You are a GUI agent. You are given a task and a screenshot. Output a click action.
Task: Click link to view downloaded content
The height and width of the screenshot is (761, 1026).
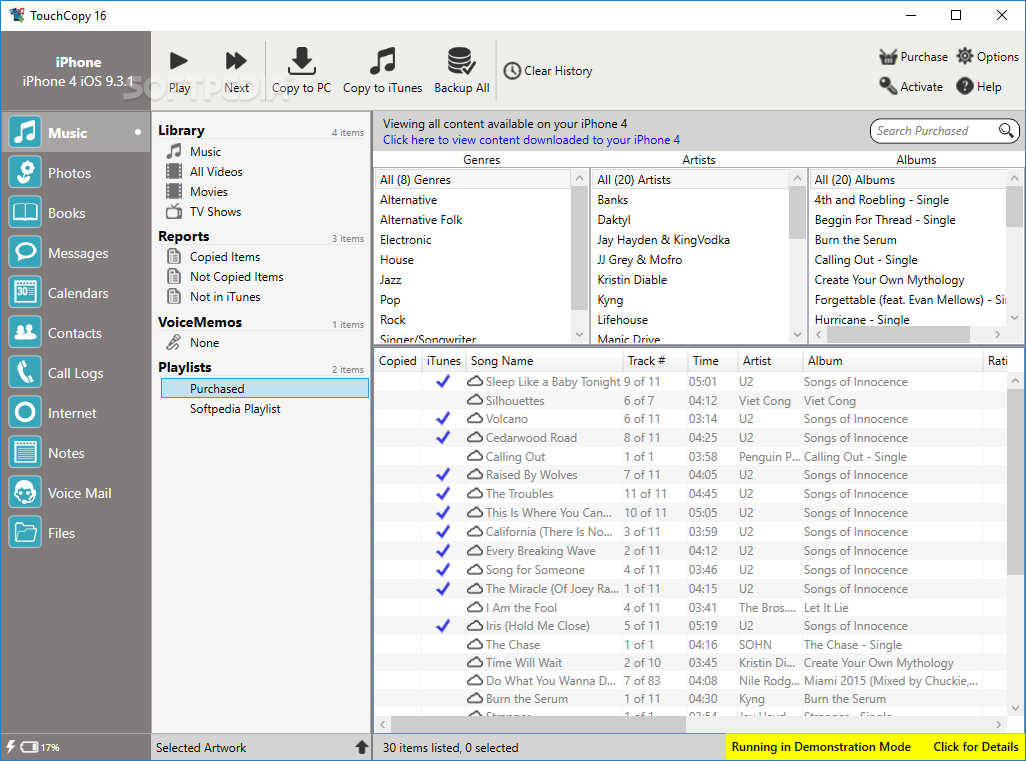[x=531, y=139]
